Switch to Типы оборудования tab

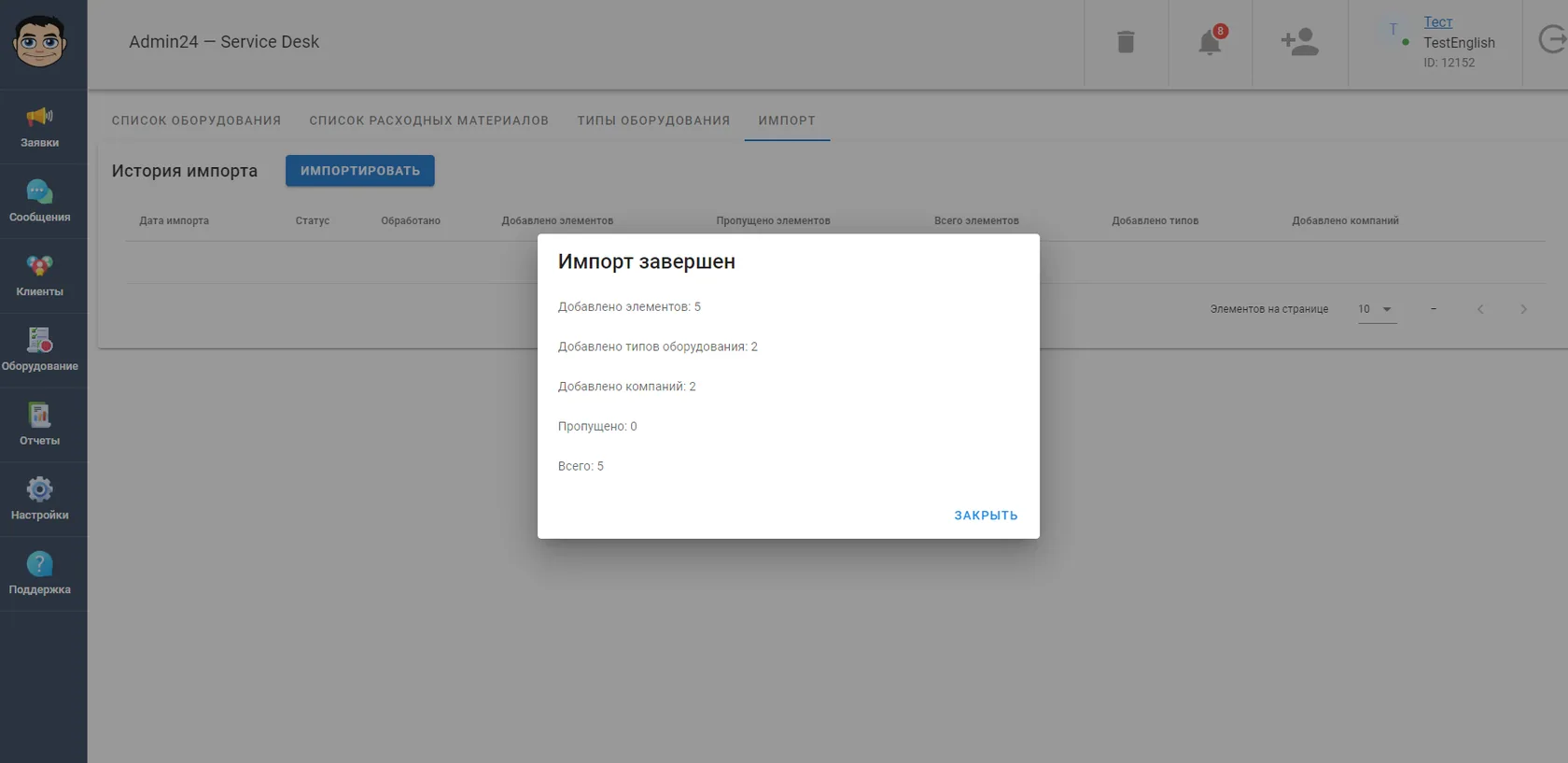point(653,120)
